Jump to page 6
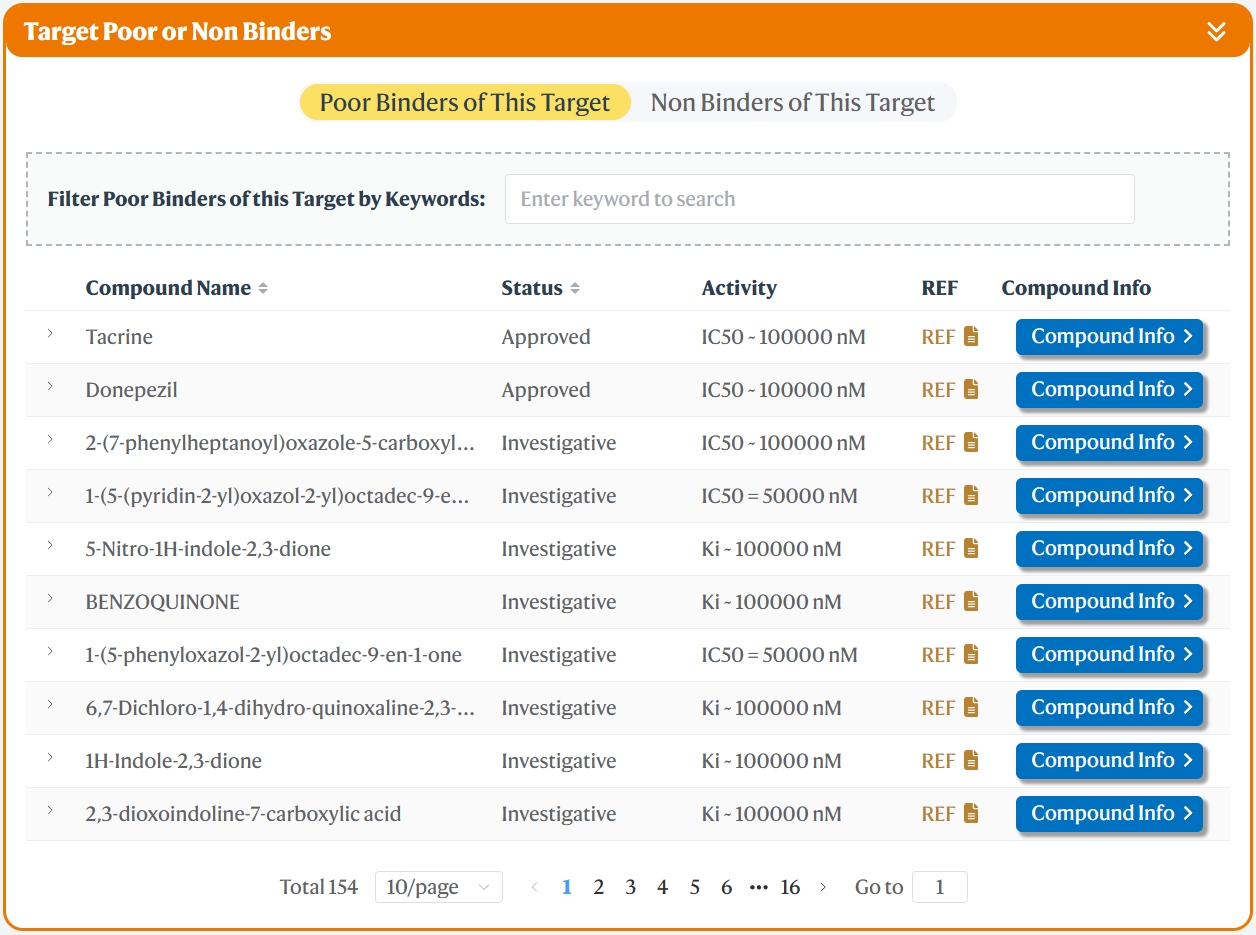1256x935 pixels. (727, 887)
